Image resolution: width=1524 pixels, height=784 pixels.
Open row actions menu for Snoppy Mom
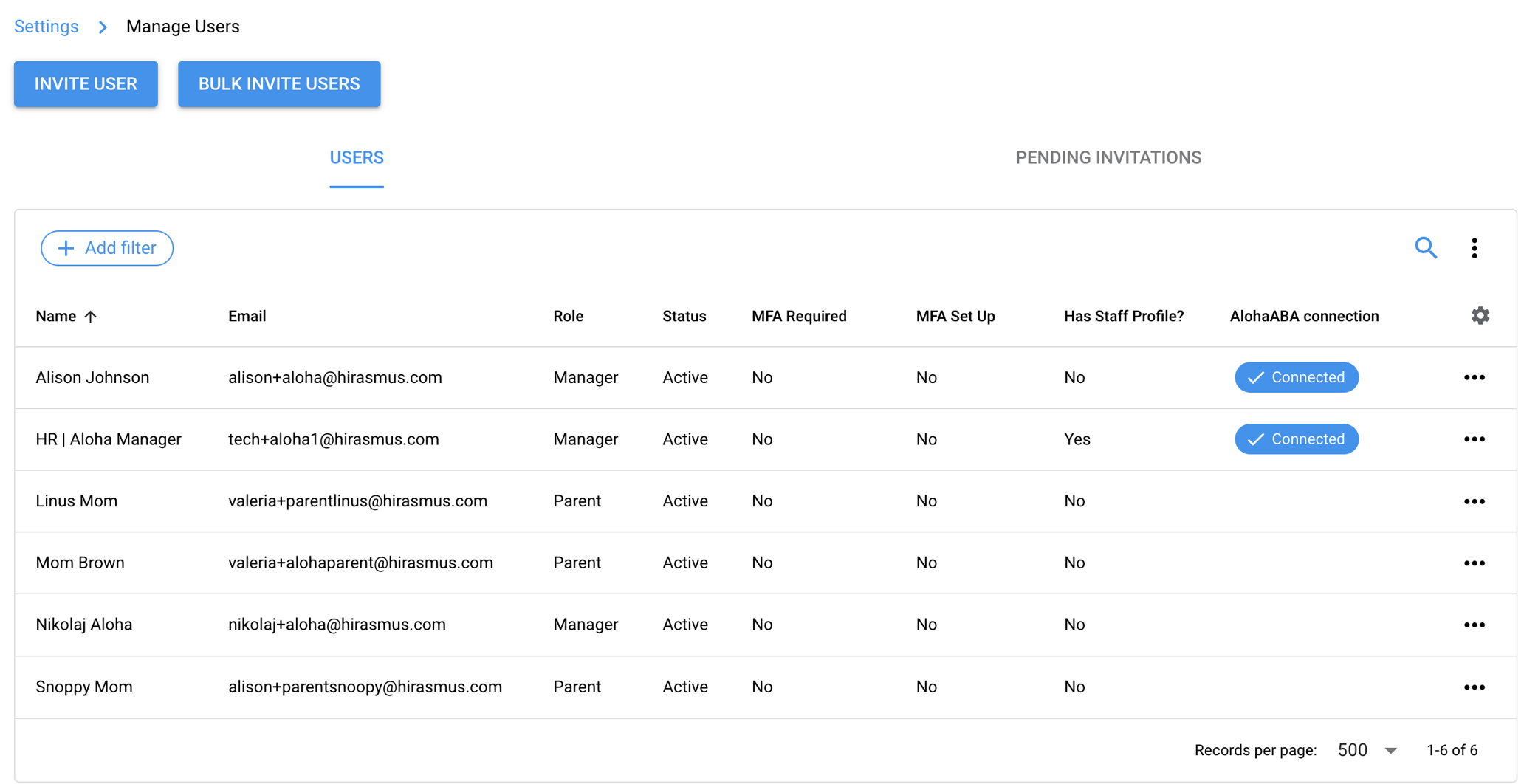pyautogui.click(x=1475, y=687)
